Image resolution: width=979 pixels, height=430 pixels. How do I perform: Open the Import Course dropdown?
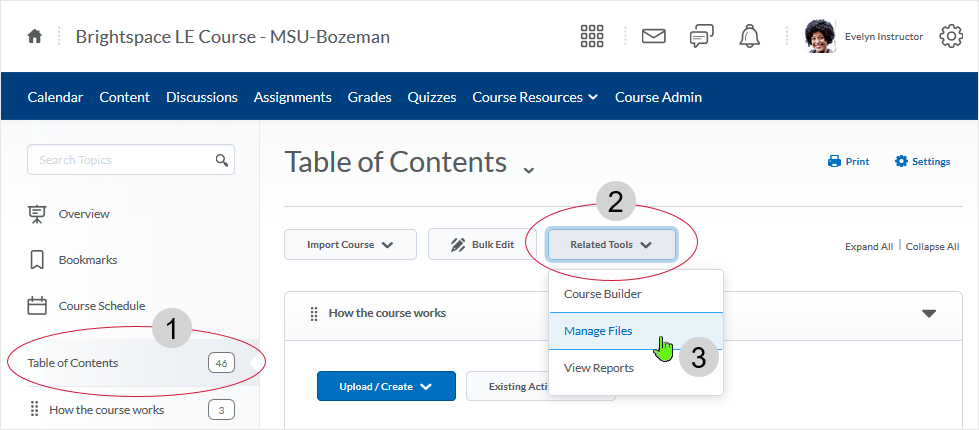tap(350, 245)
